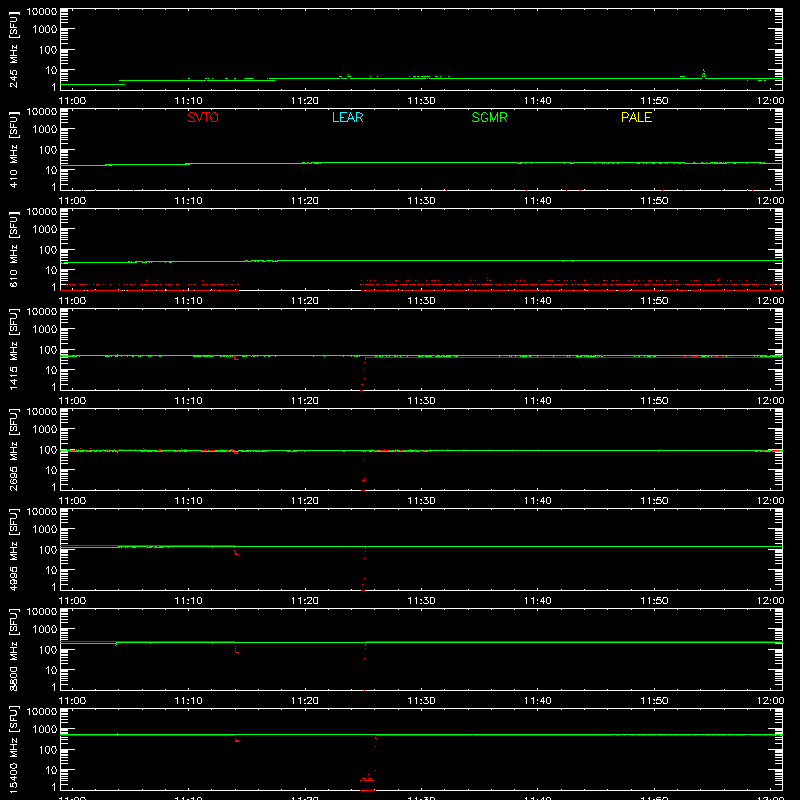Click the '4995 MHz [SFU]' axis title
Screen dimensions: 800x800
click(x=13, y=549)
